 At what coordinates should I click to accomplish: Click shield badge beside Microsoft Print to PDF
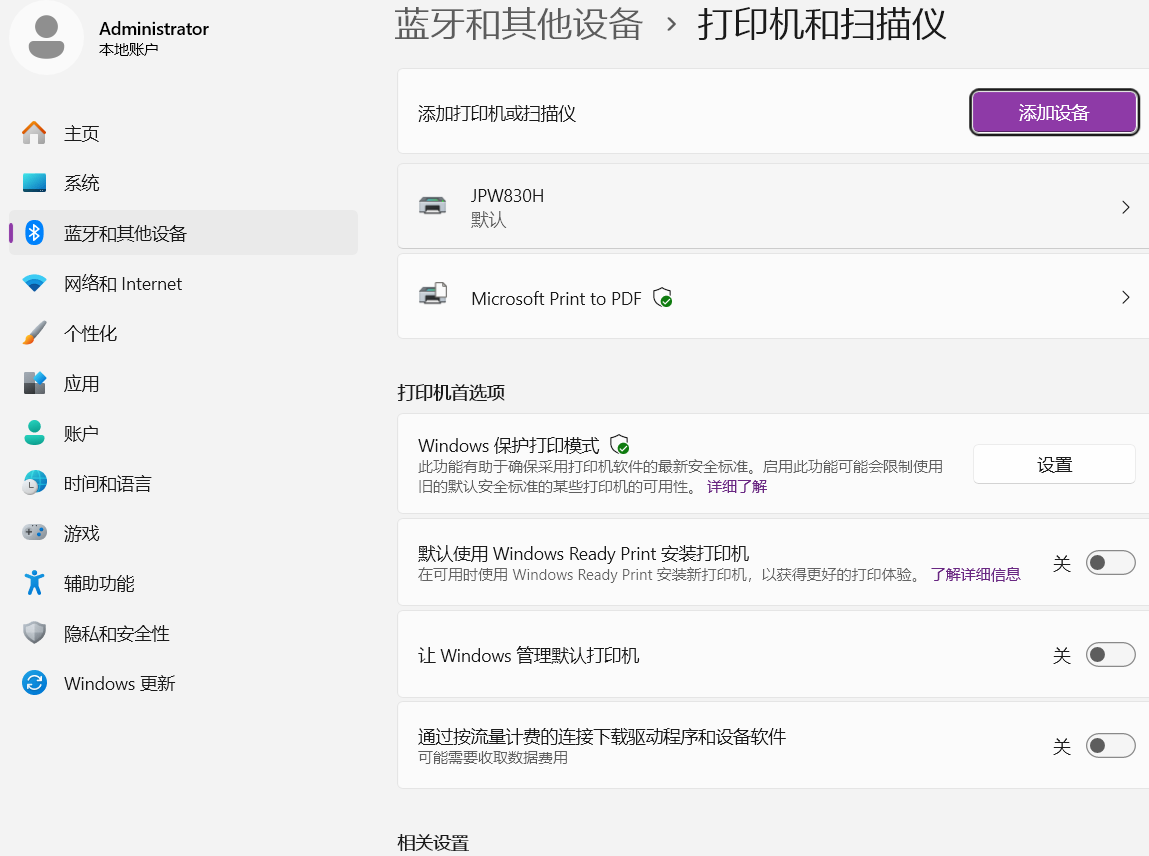[662, 298]
